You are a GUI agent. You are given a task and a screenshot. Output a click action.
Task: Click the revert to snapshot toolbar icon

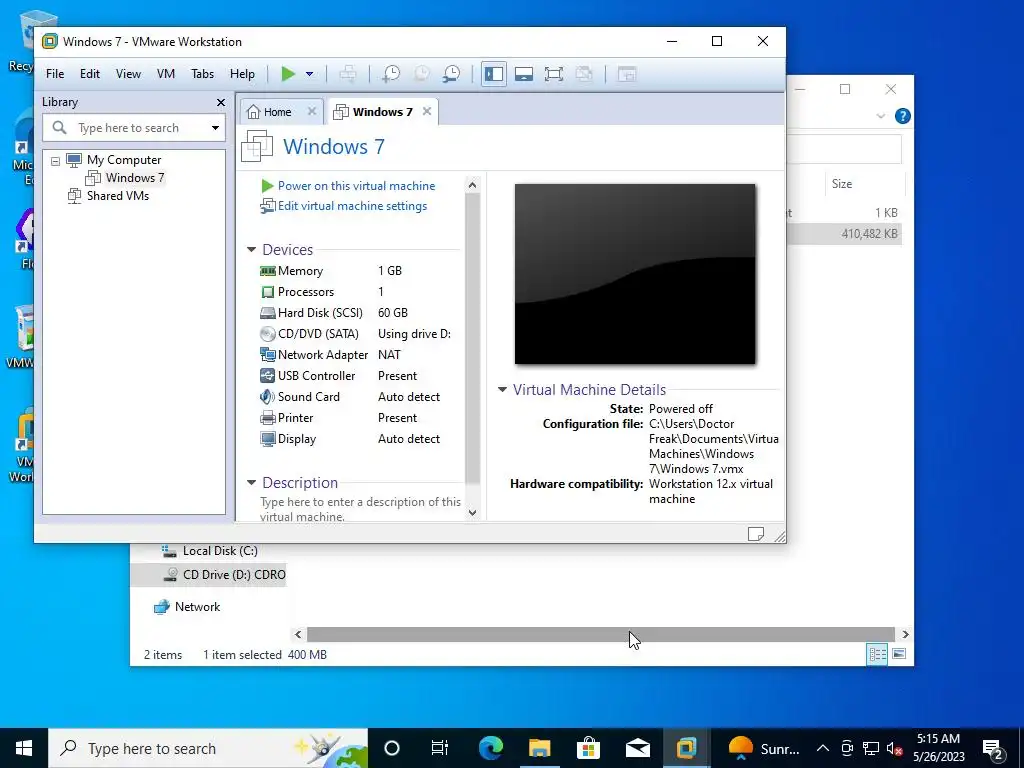tap(422, 74)
